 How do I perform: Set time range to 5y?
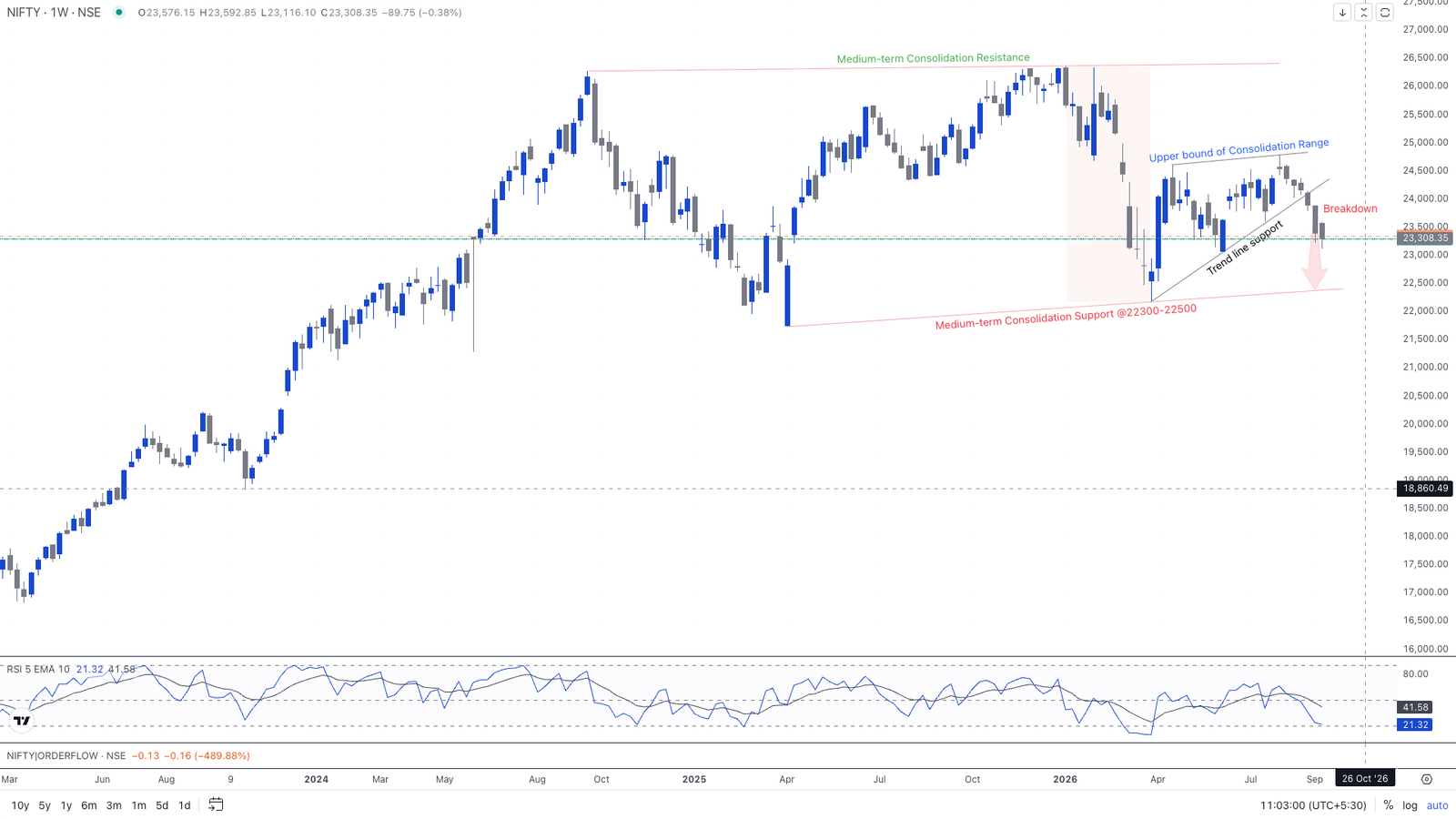coord(45,805)
